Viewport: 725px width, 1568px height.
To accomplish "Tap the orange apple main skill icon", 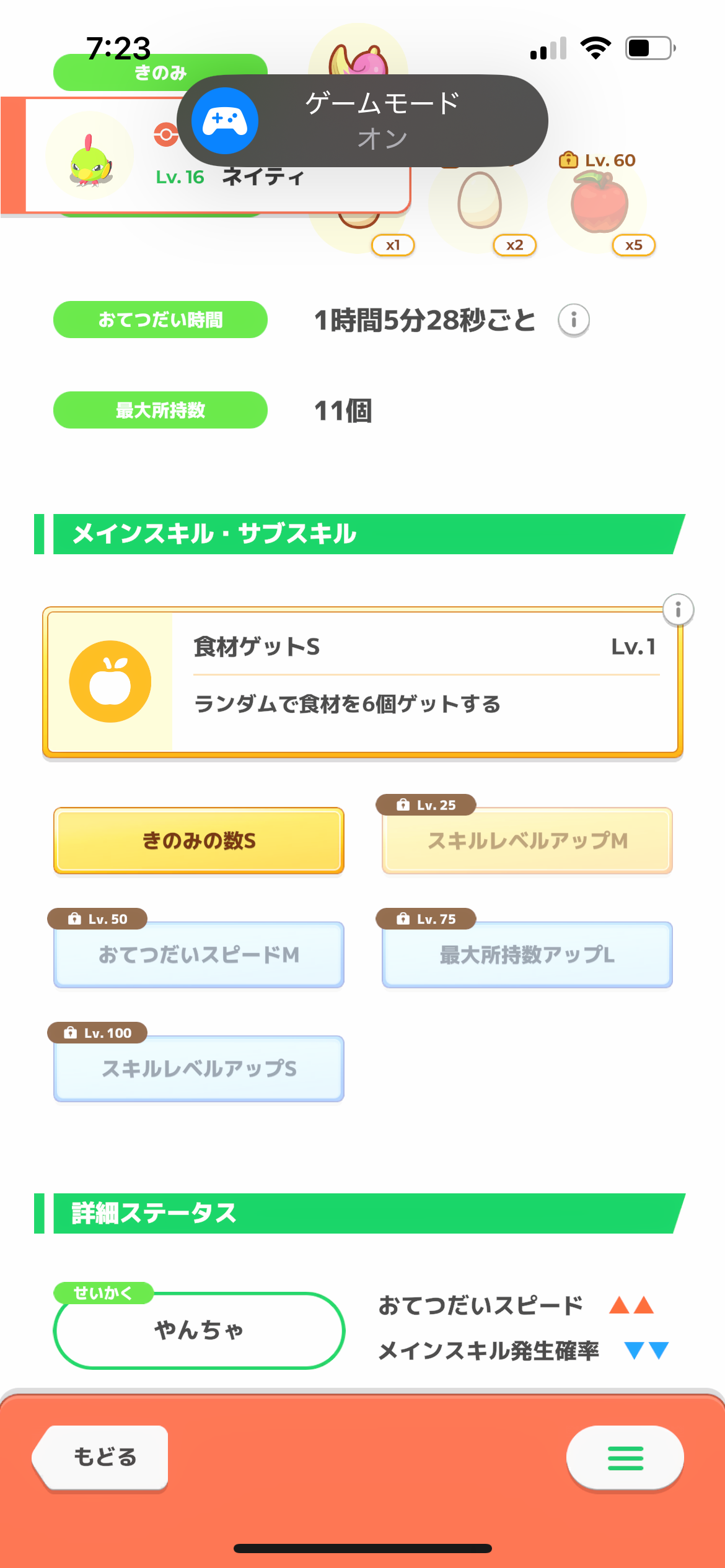I will [x=110, y=681].
